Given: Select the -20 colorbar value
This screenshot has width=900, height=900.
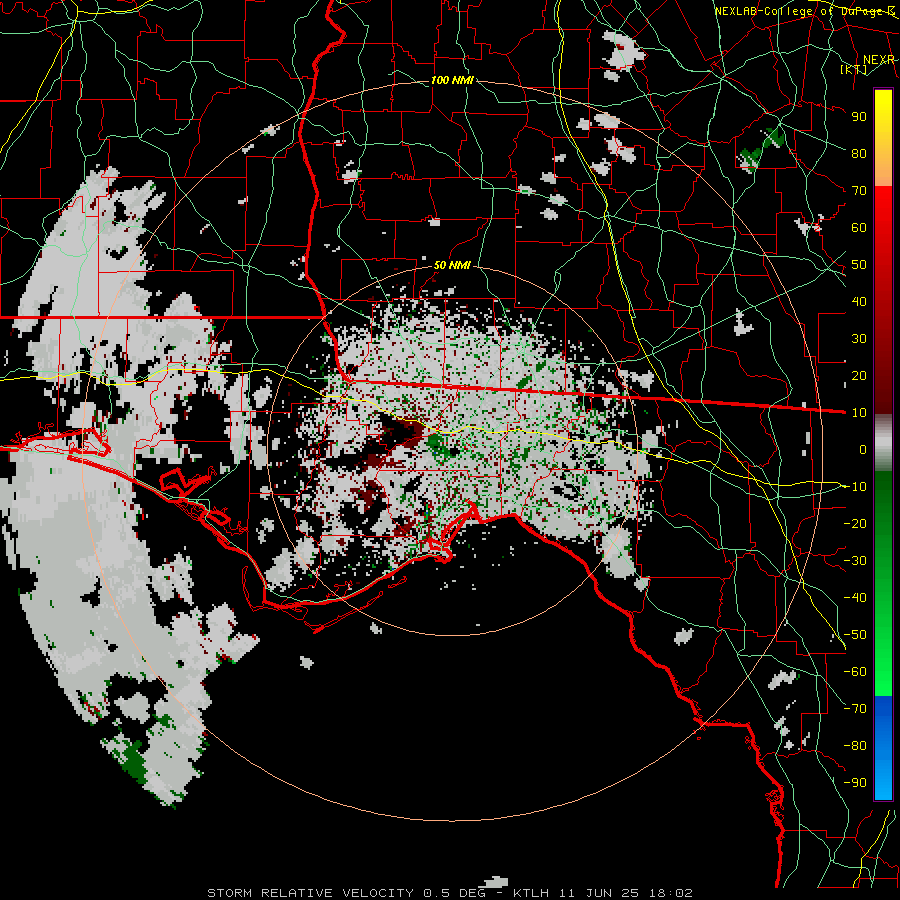Looking at the screenshot, I should (855, 523).
